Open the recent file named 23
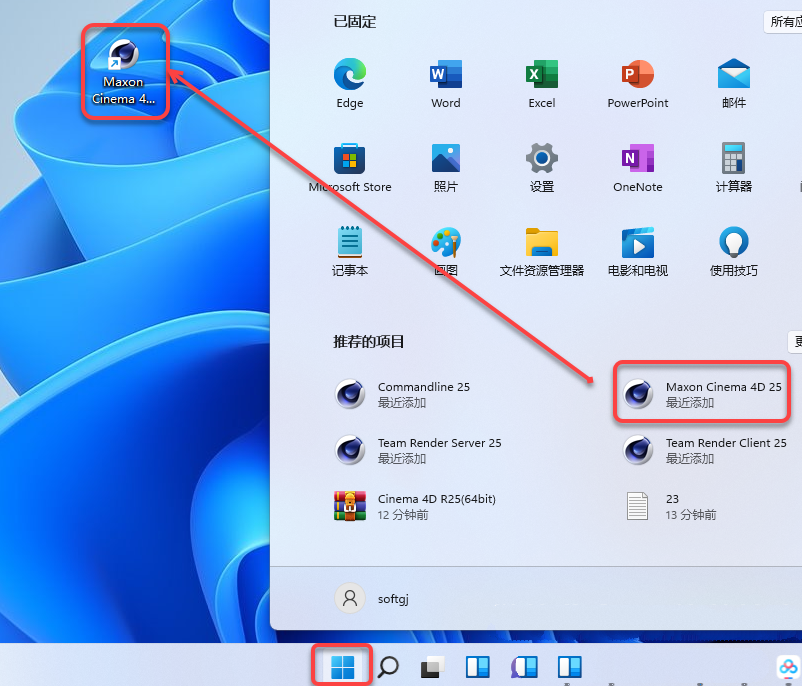This screenshot has height=686, width=802. [670, 506]
